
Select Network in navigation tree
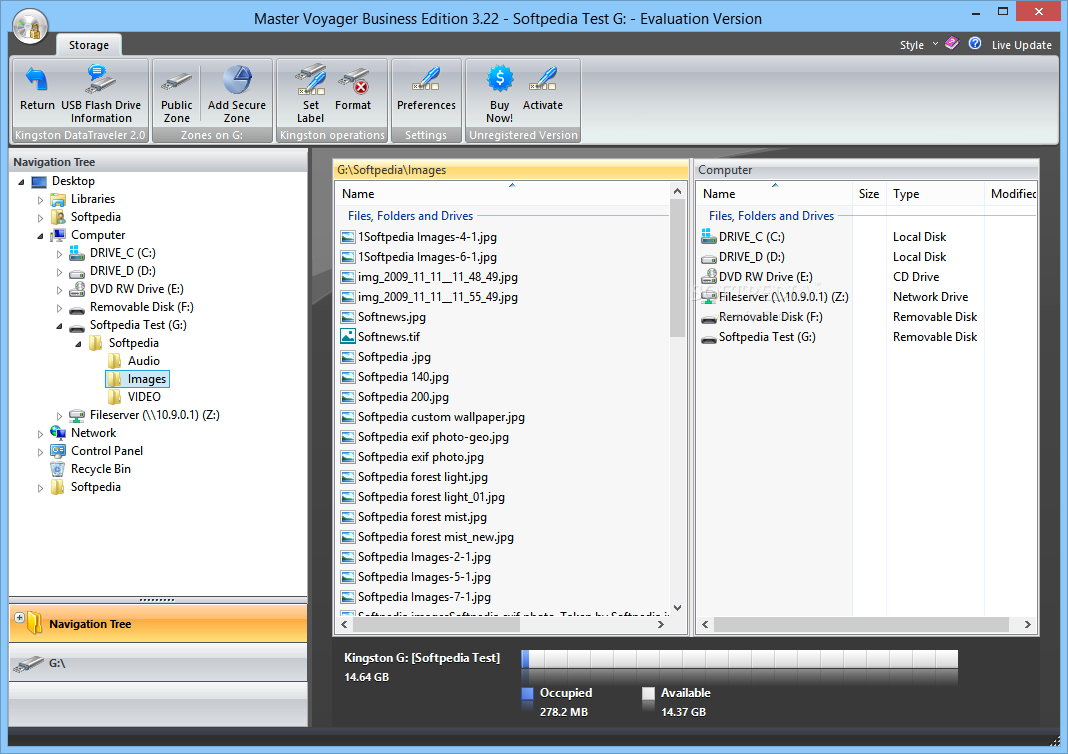[x=83, y=433]
